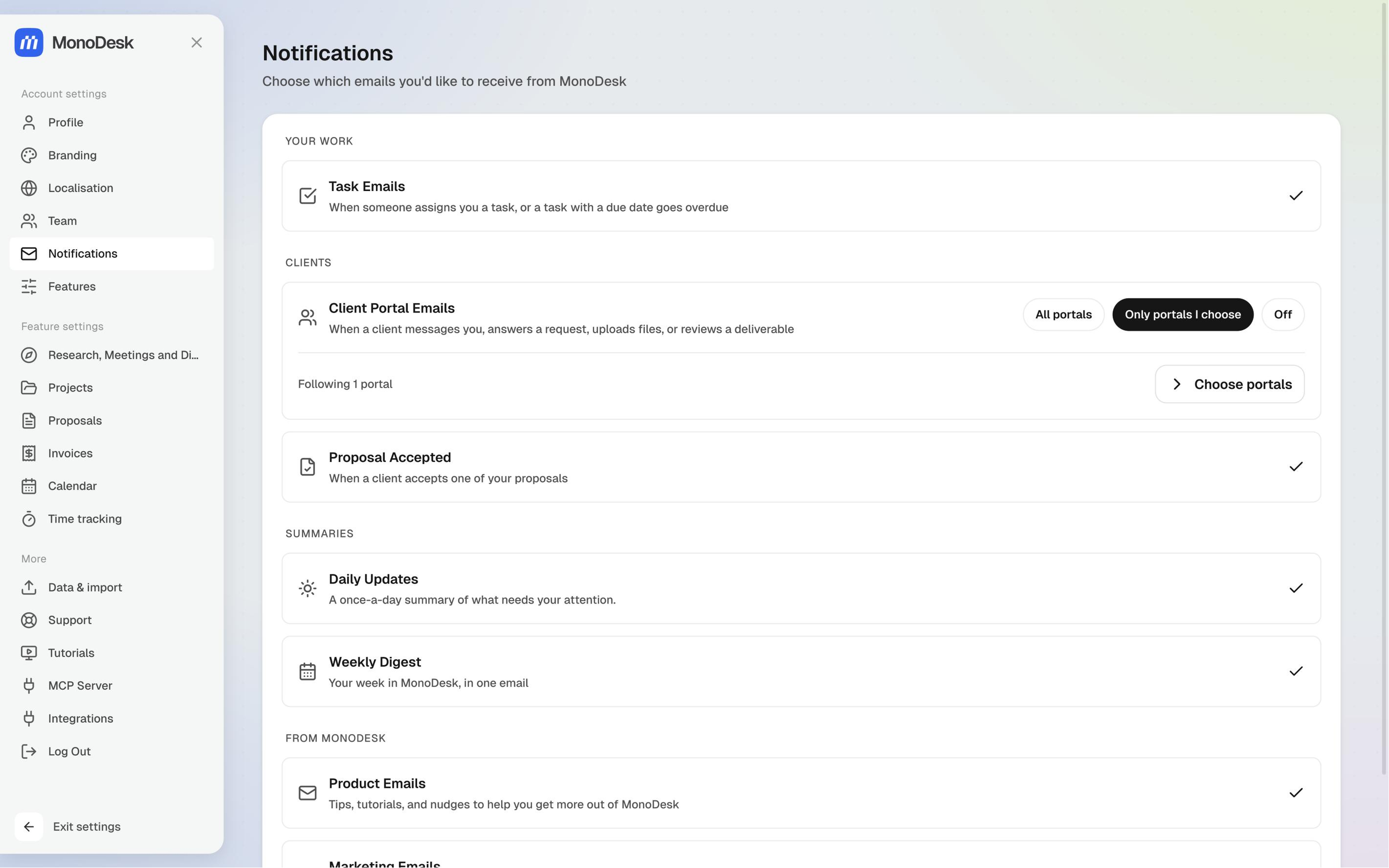Click the Tutorials play-screen icon

(29, 652)
